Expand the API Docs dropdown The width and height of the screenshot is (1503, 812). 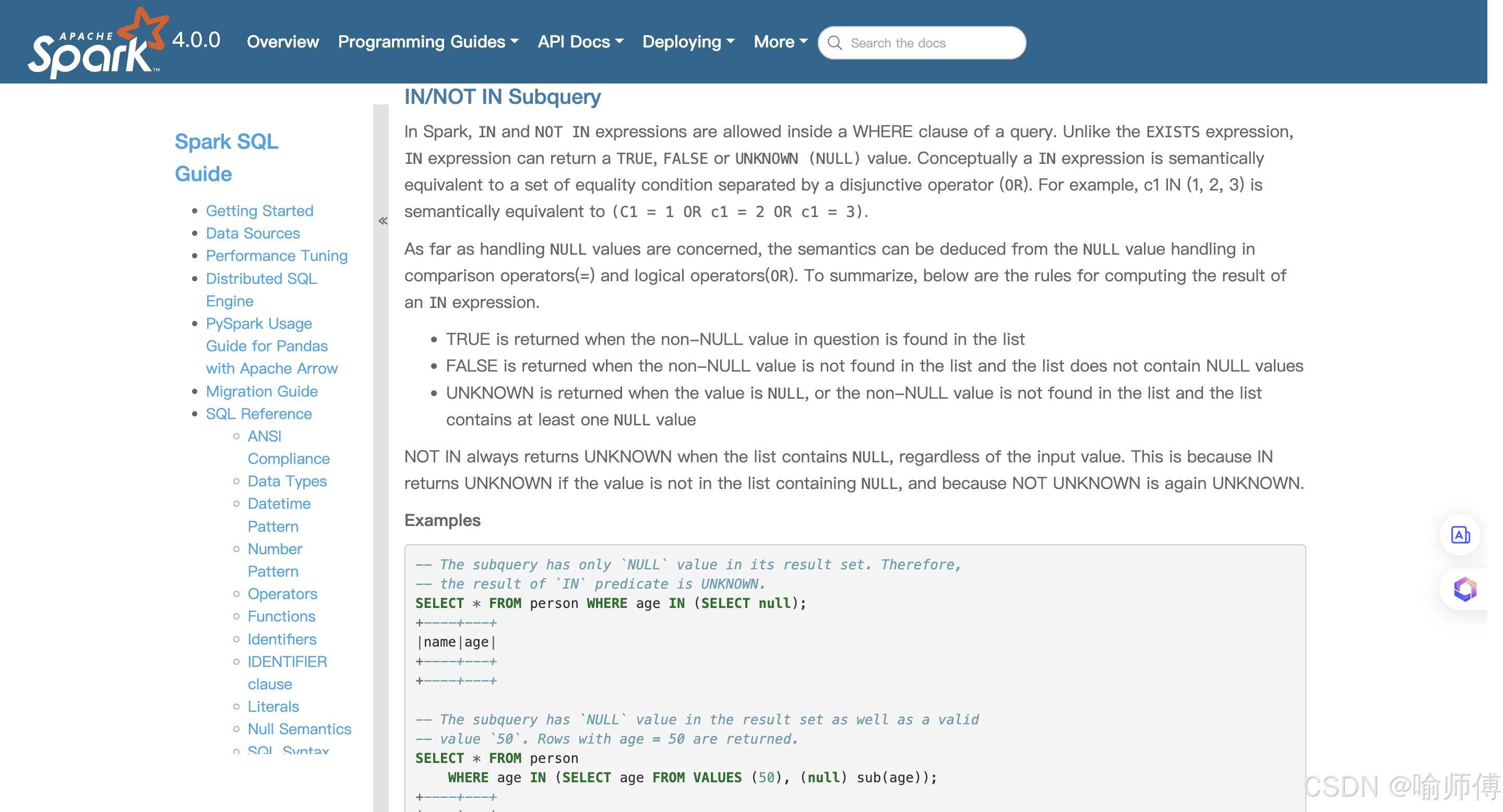[580, 42]
